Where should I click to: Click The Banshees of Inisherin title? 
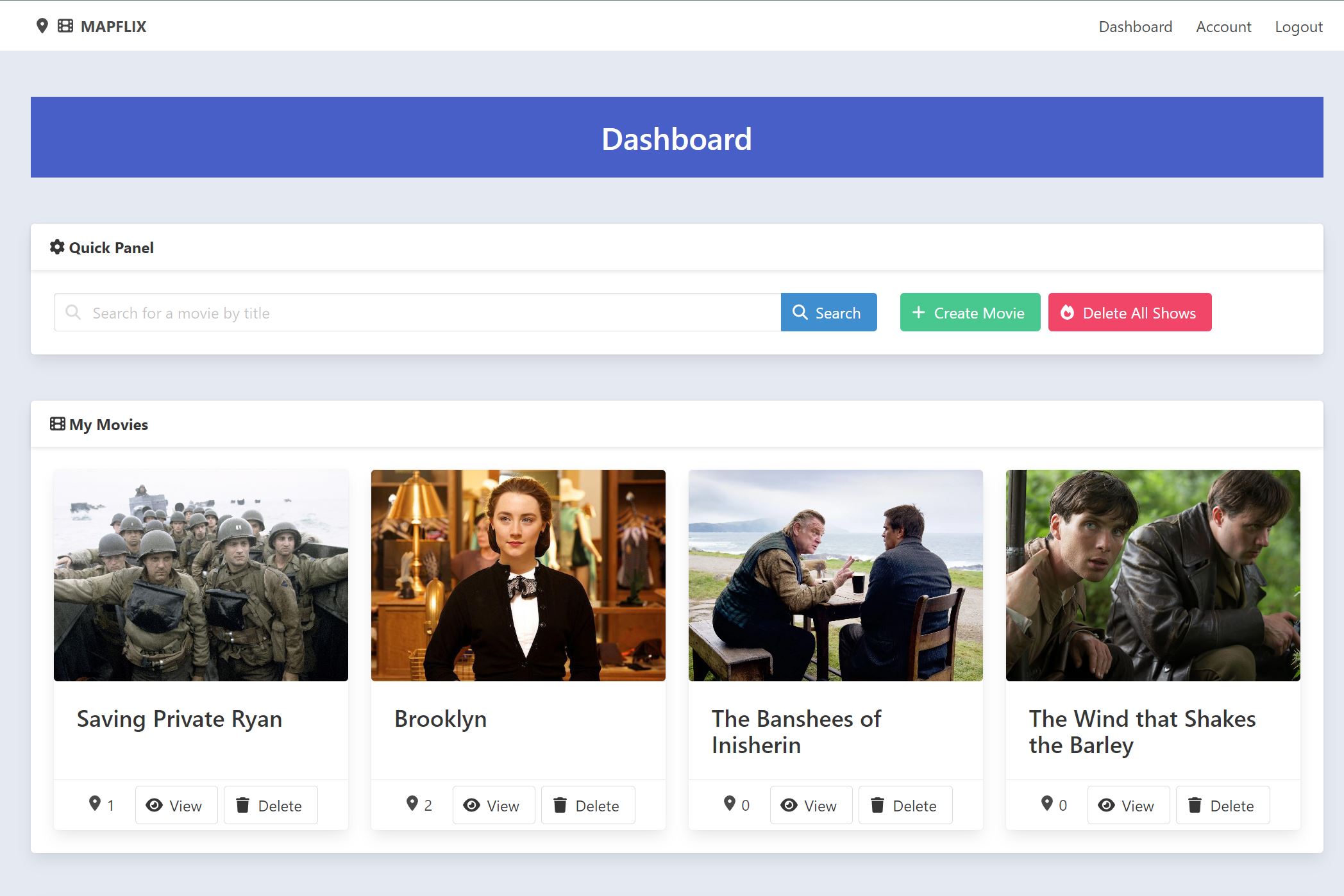[x=796, y=732]
